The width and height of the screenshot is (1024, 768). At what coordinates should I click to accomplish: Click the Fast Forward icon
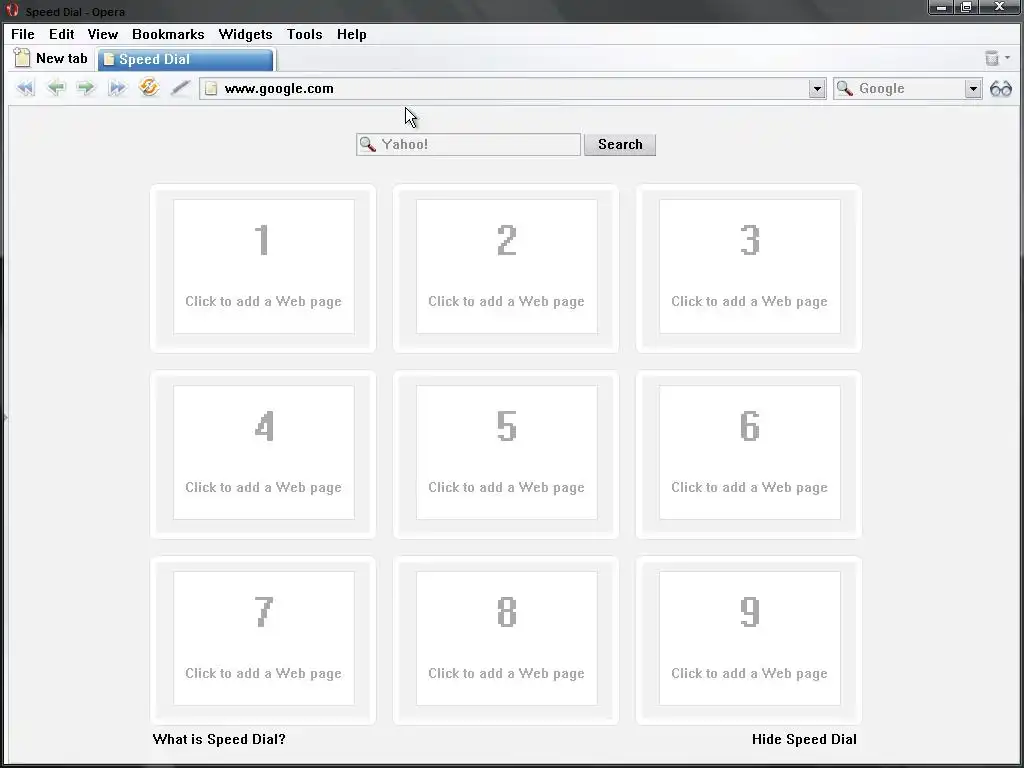pyautogui.click(x=117, y=88)
